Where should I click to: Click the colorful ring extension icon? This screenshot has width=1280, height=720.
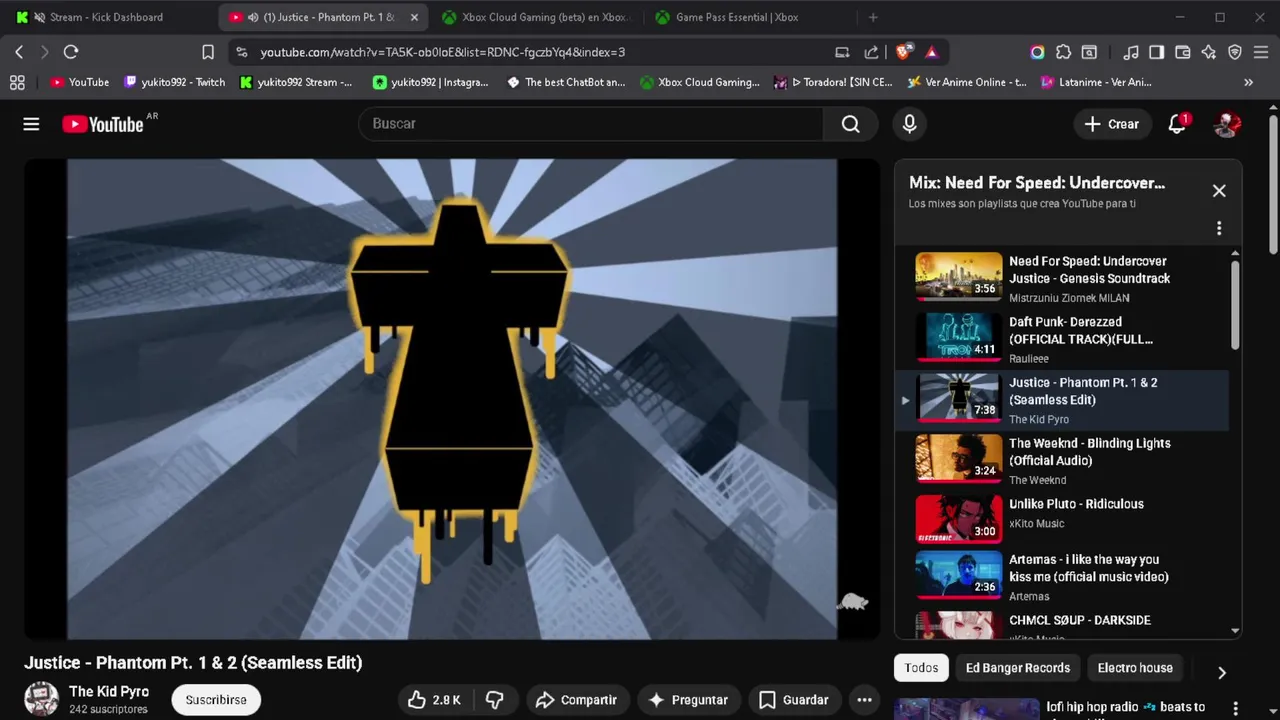tap(1037, 52)
